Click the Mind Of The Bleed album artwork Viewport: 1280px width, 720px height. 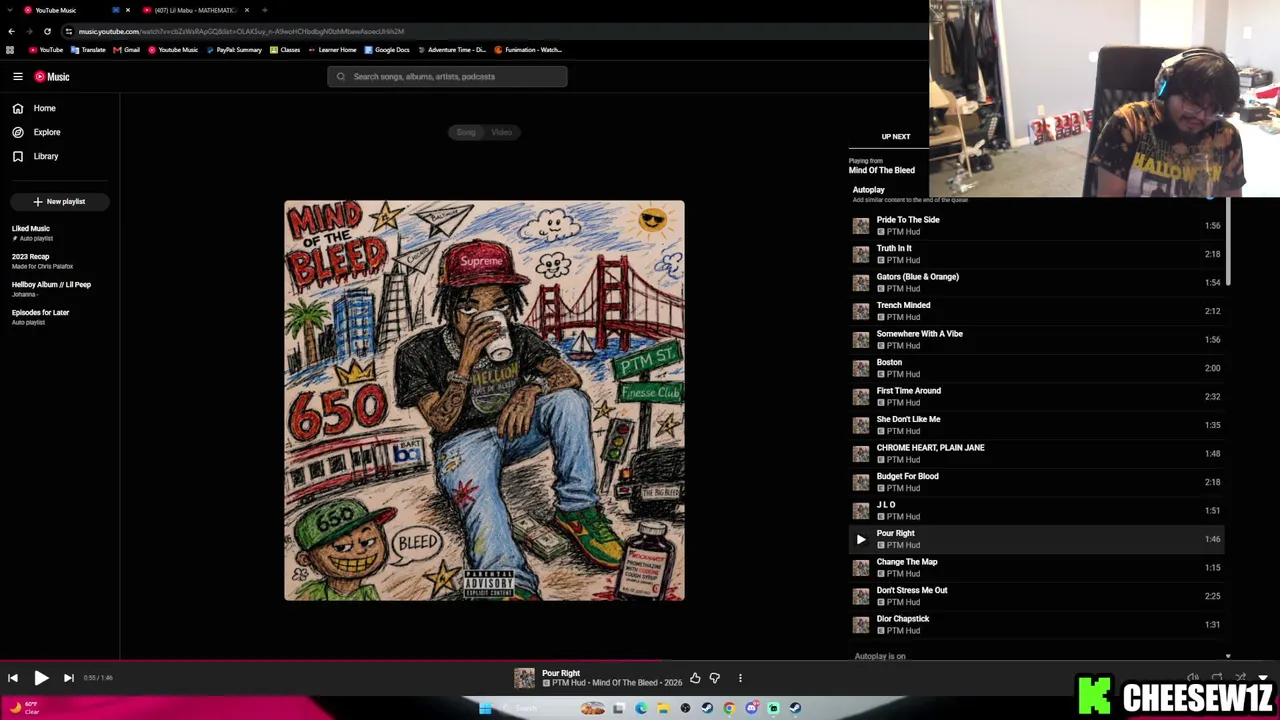(x=484, y=400)
